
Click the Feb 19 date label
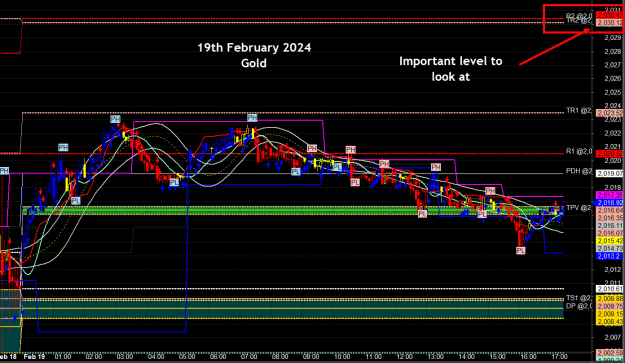point(34,356)
